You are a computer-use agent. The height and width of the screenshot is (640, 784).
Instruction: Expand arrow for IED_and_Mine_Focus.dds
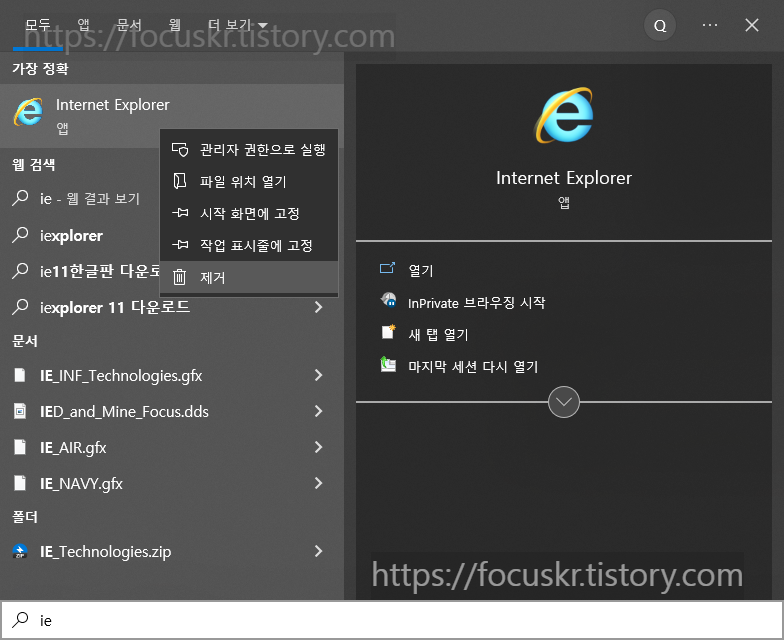[x=318, y=411]
